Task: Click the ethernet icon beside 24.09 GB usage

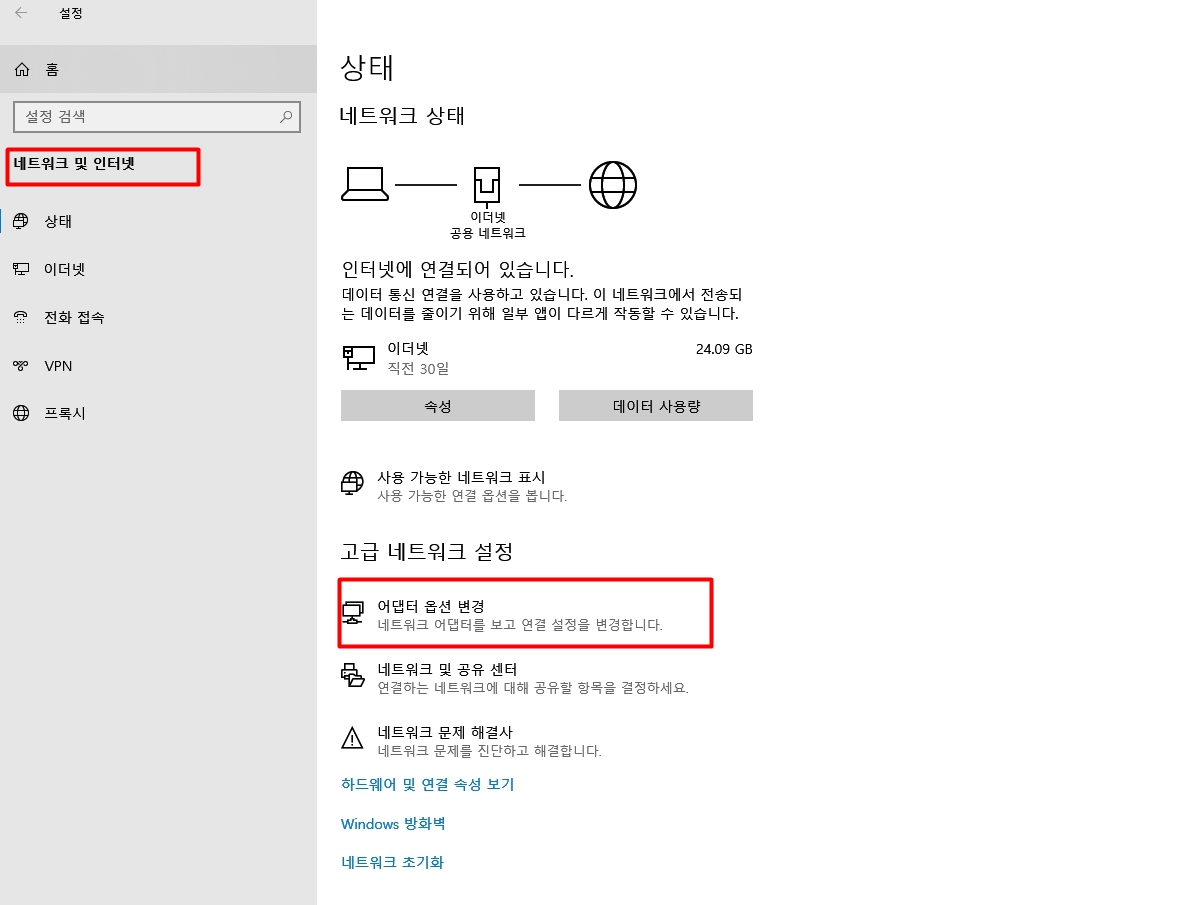Action: point(359,358)
